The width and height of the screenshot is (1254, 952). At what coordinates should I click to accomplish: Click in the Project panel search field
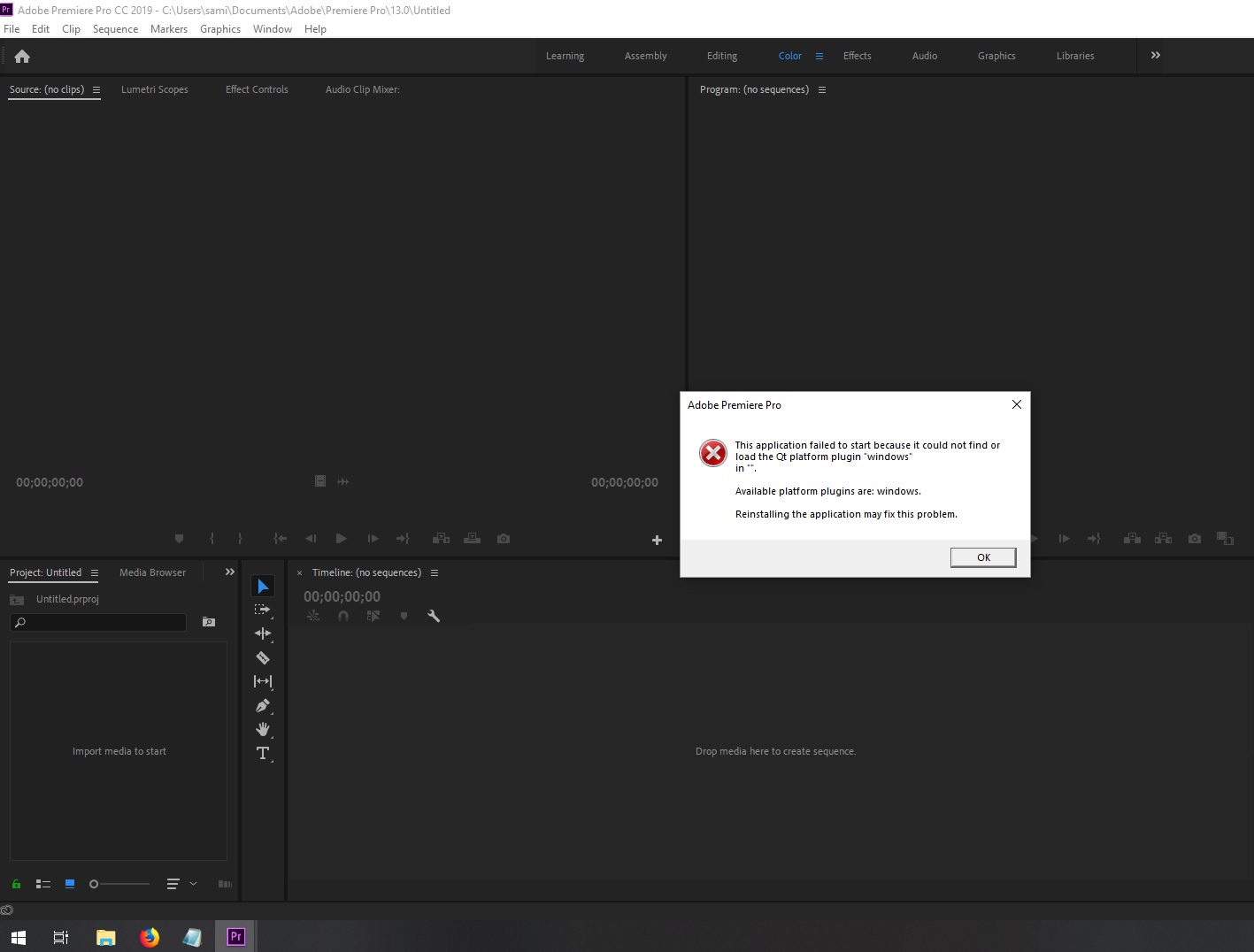[98, 622]
